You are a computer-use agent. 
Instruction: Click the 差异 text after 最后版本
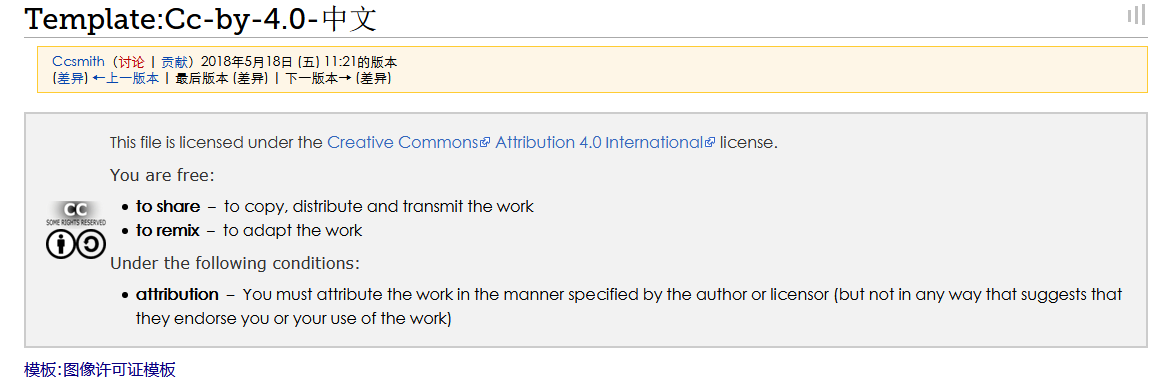pos(250,78)
